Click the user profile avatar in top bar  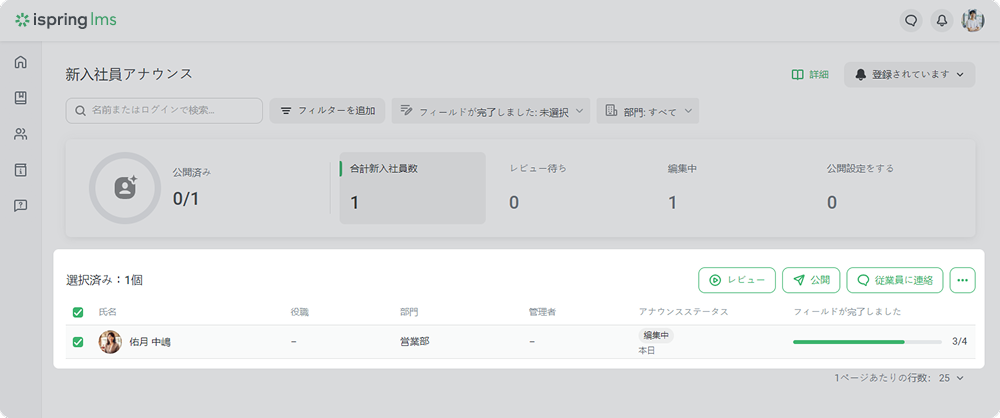[x=972, y=20]
